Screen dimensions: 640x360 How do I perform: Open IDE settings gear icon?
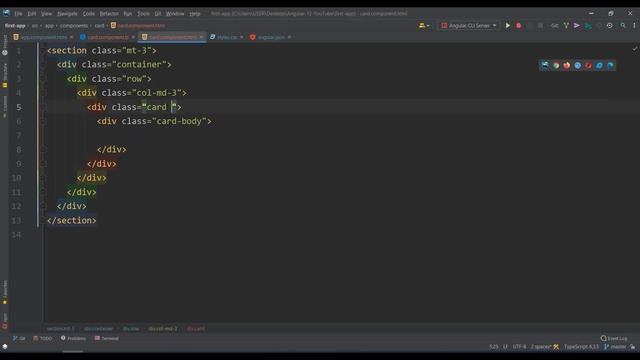click(610, 25)
